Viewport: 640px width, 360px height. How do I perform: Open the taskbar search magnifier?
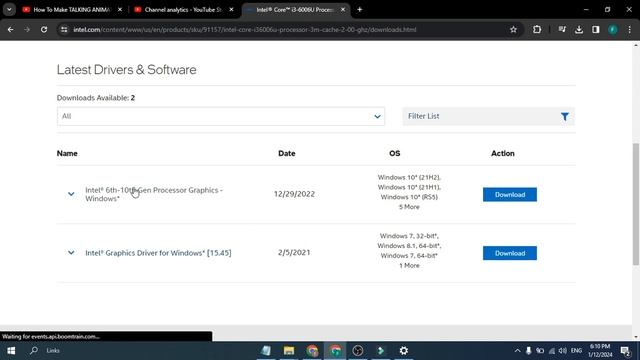(x=34, y=351)
